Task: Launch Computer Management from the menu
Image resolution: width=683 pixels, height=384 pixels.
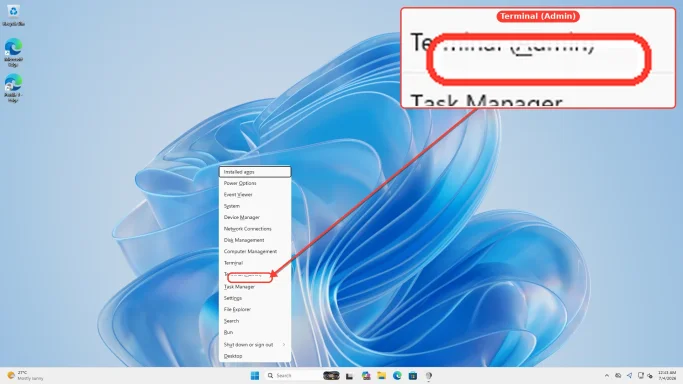Action: [255, 251]
